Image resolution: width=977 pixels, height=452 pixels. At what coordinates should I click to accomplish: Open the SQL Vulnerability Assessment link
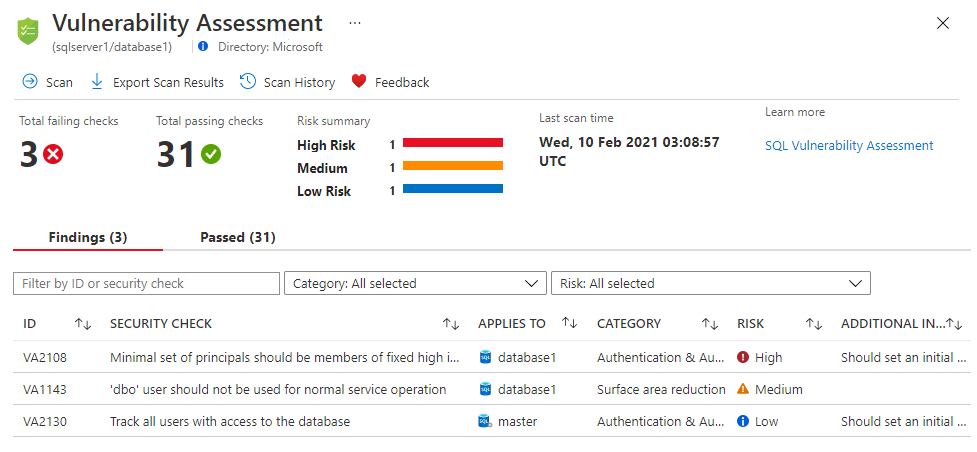pos(849,146)
